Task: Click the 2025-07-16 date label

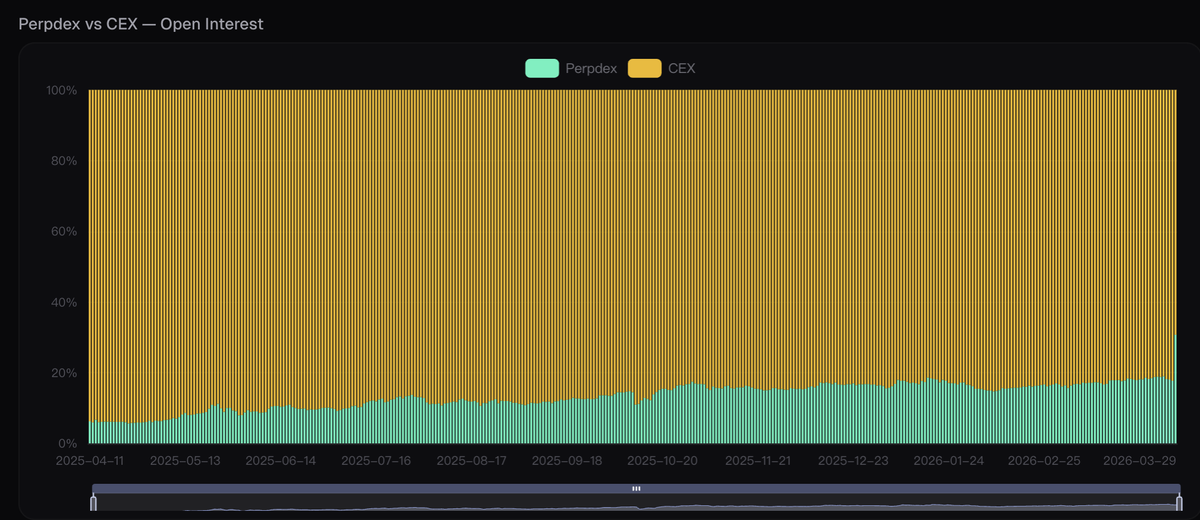Action: point(376,461)
